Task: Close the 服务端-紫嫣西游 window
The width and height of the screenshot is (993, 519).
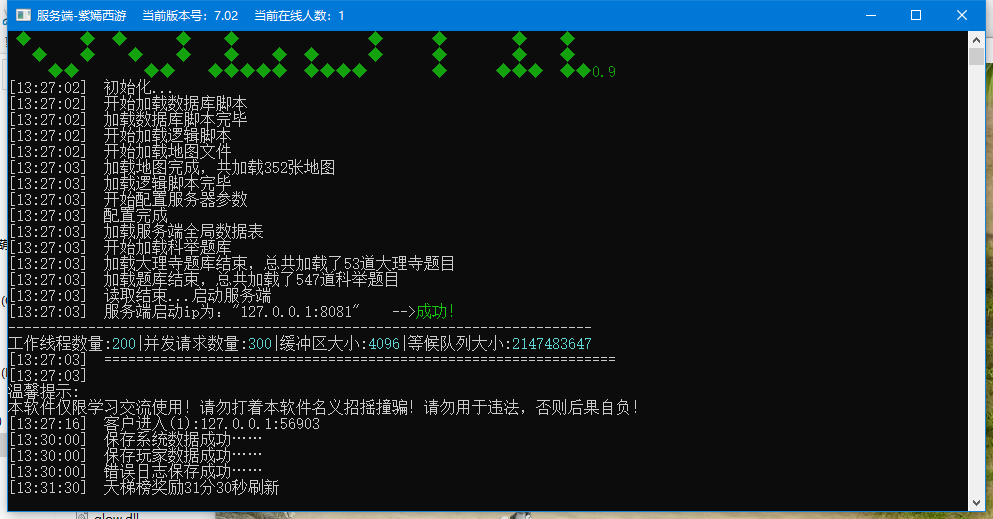Action: click(x=961, y=15)
